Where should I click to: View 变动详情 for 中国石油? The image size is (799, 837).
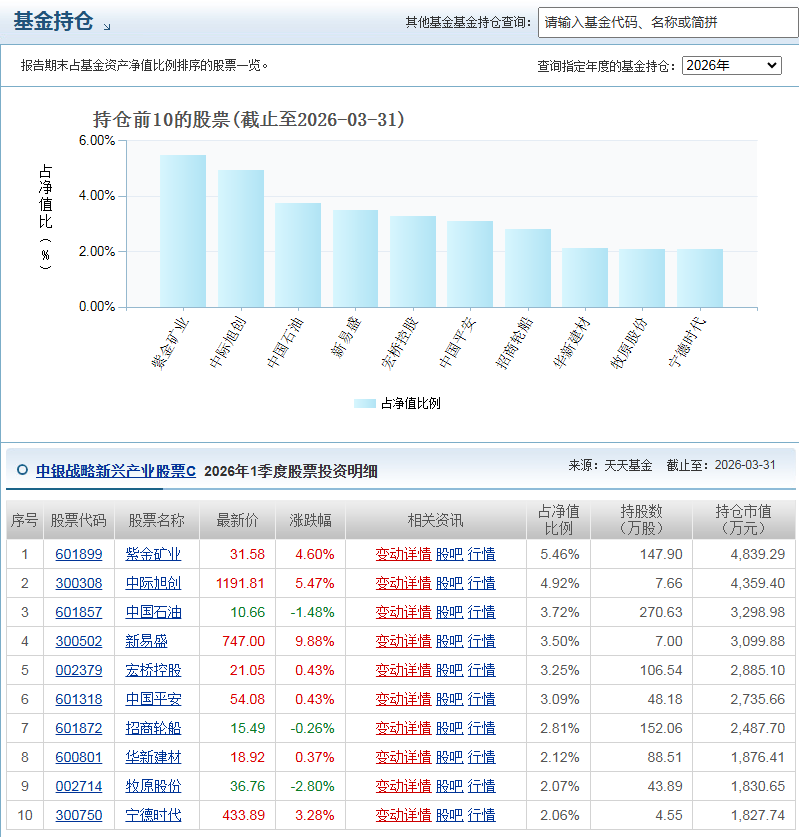[403, 612]
